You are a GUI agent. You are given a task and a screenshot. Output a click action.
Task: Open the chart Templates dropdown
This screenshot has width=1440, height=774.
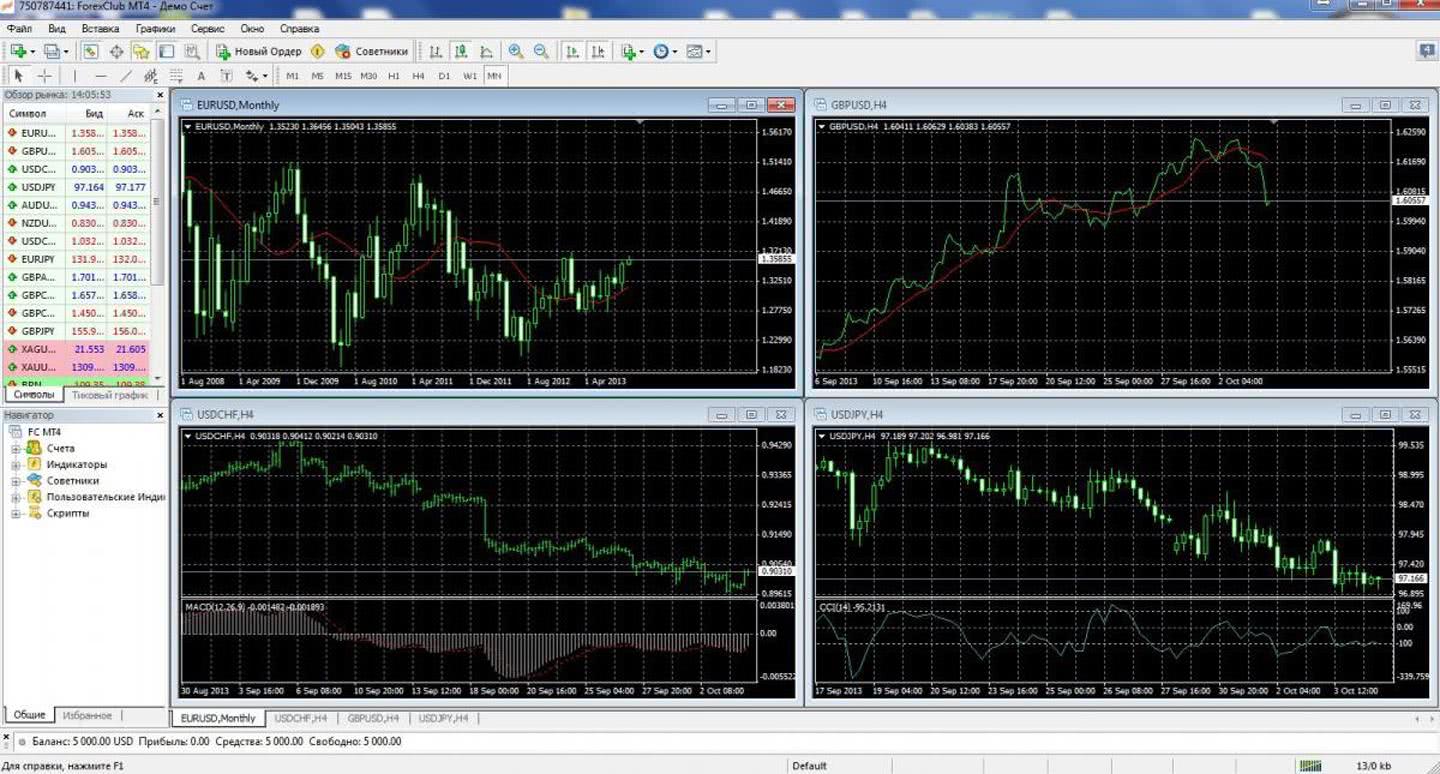point(699,52)
